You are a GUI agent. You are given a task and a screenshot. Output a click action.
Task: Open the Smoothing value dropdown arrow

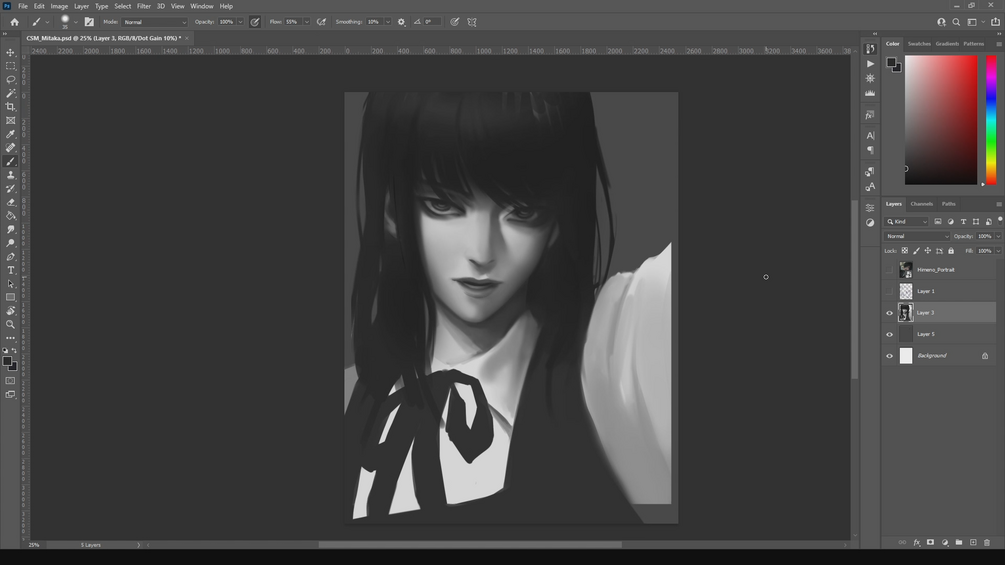[x=388, y=22]
